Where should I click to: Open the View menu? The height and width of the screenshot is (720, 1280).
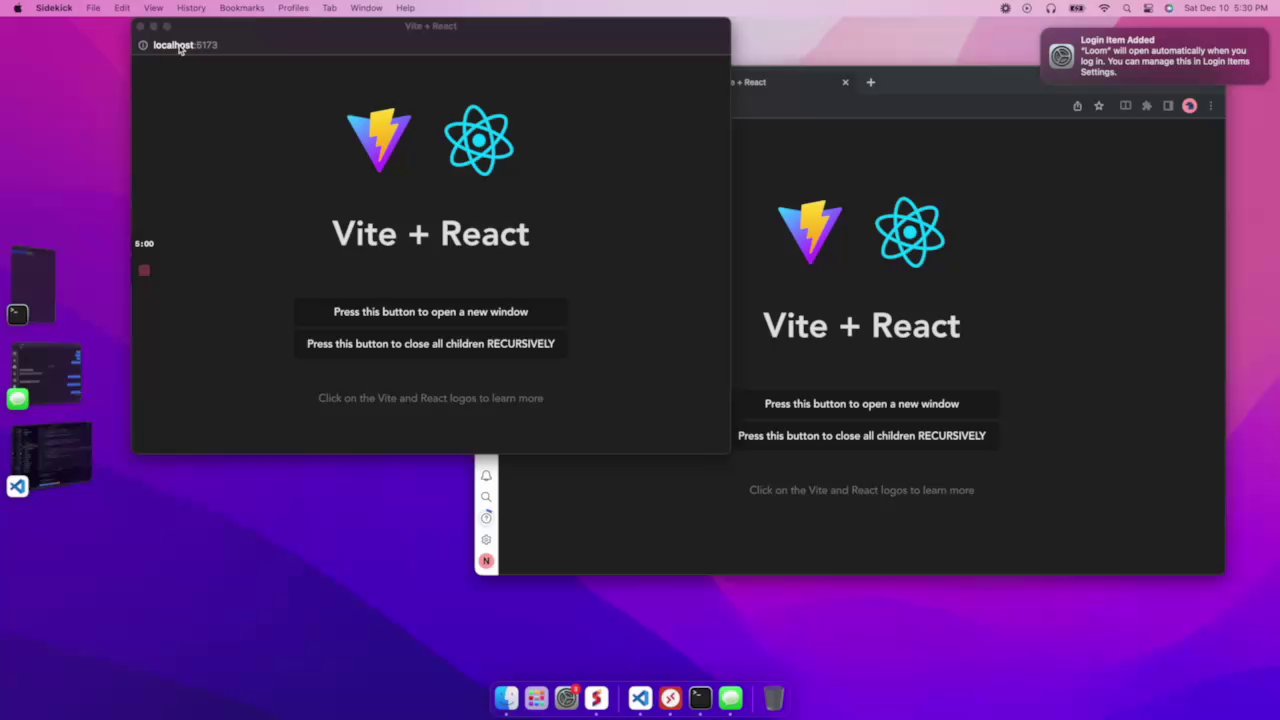click(x=153, y=8)
